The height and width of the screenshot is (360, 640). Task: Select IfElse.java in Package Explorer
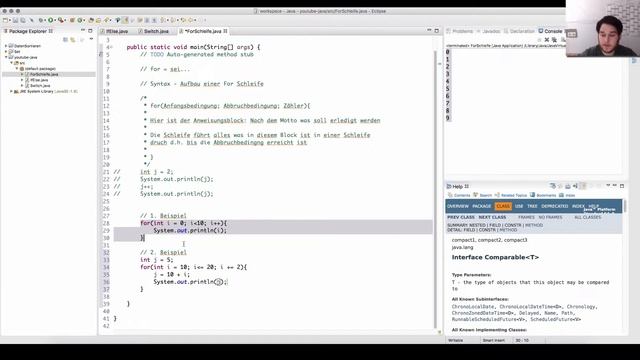pyautogui.click(x=39, y=80)
